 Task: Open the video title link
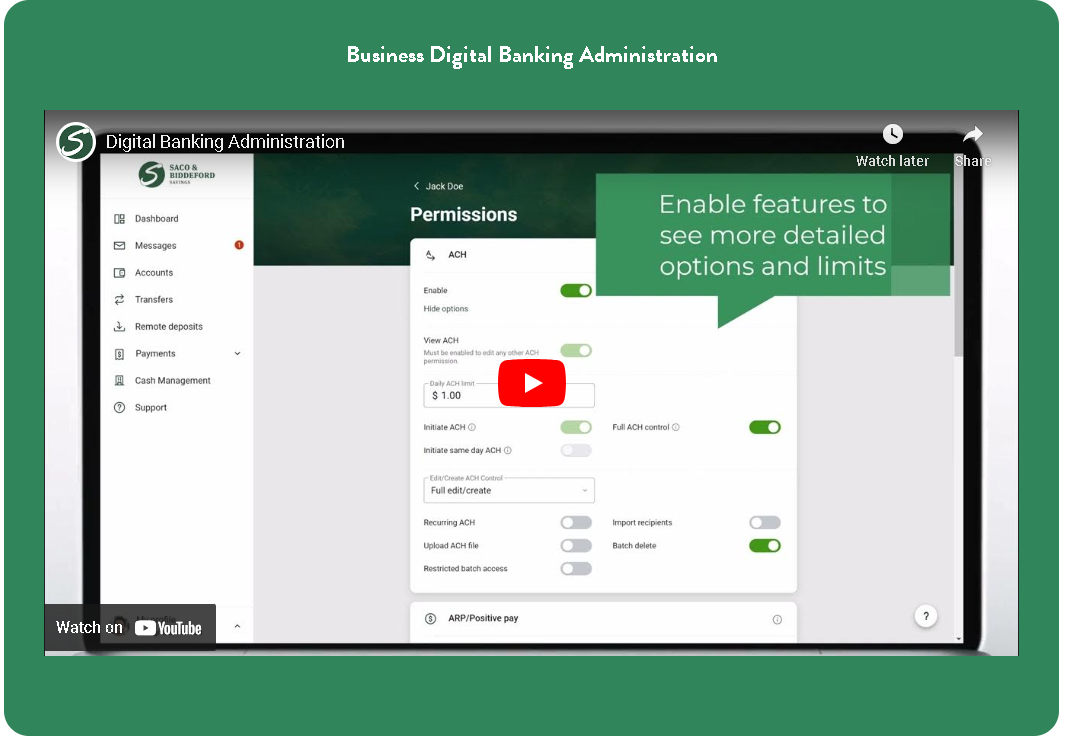click(x=225, y=141)
